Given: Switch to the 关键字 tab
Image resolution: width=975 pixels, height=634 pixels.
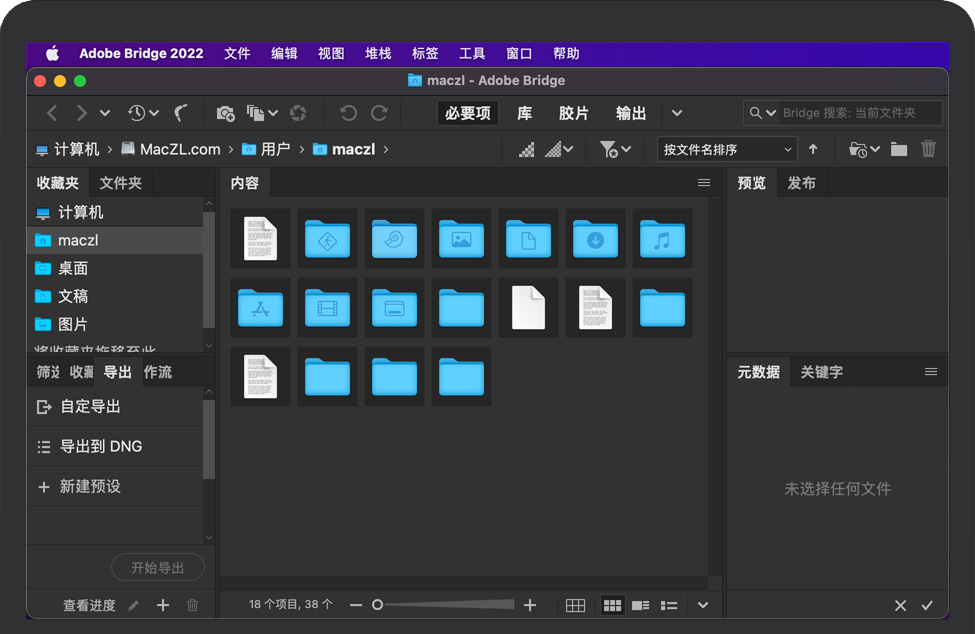Looking at the screenshot, I should pyautogui.click(x=821, y=372).
